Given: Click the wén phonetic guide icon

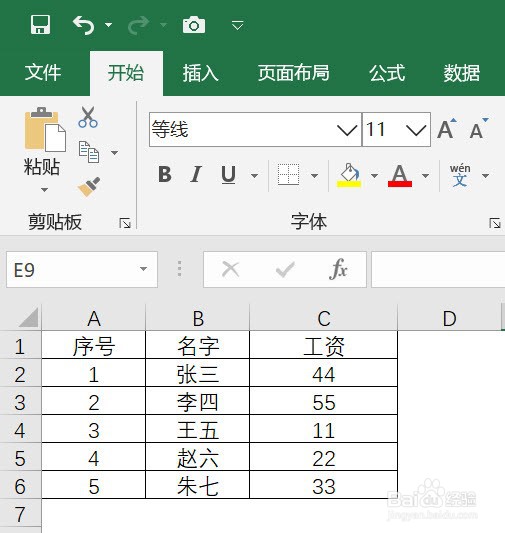Looking at the screenshot, I should tap(460, 175).
